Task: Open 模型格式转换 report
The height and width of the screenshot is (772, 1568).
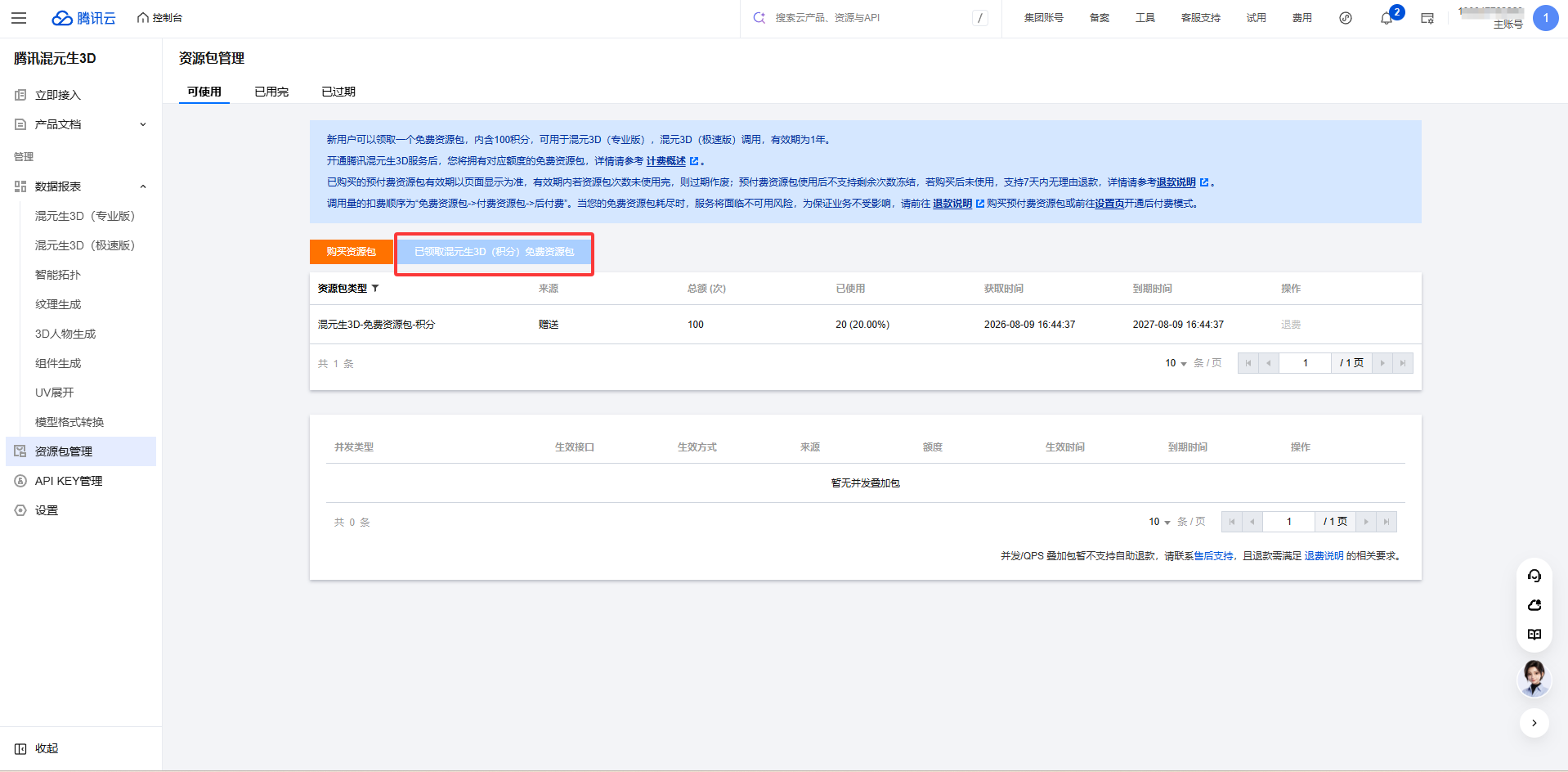Action: [x=69, y=422]
